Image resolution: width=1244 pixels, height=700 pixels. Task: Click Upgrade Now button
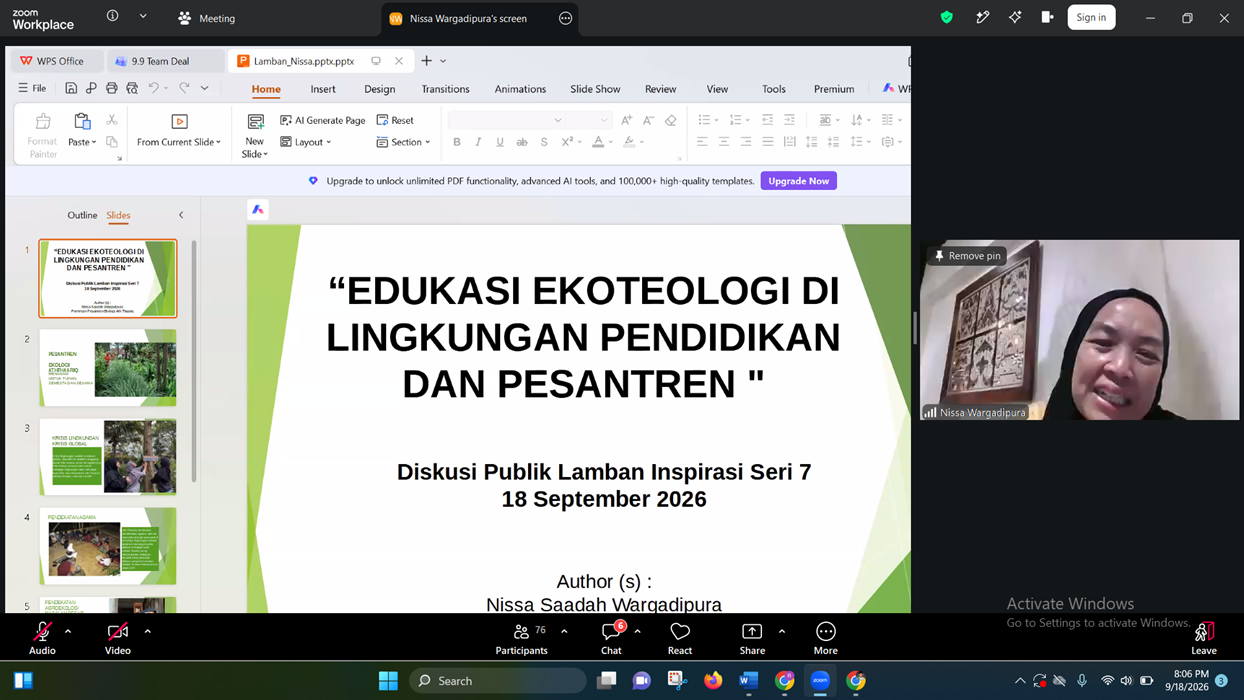[x=798, y=181]
